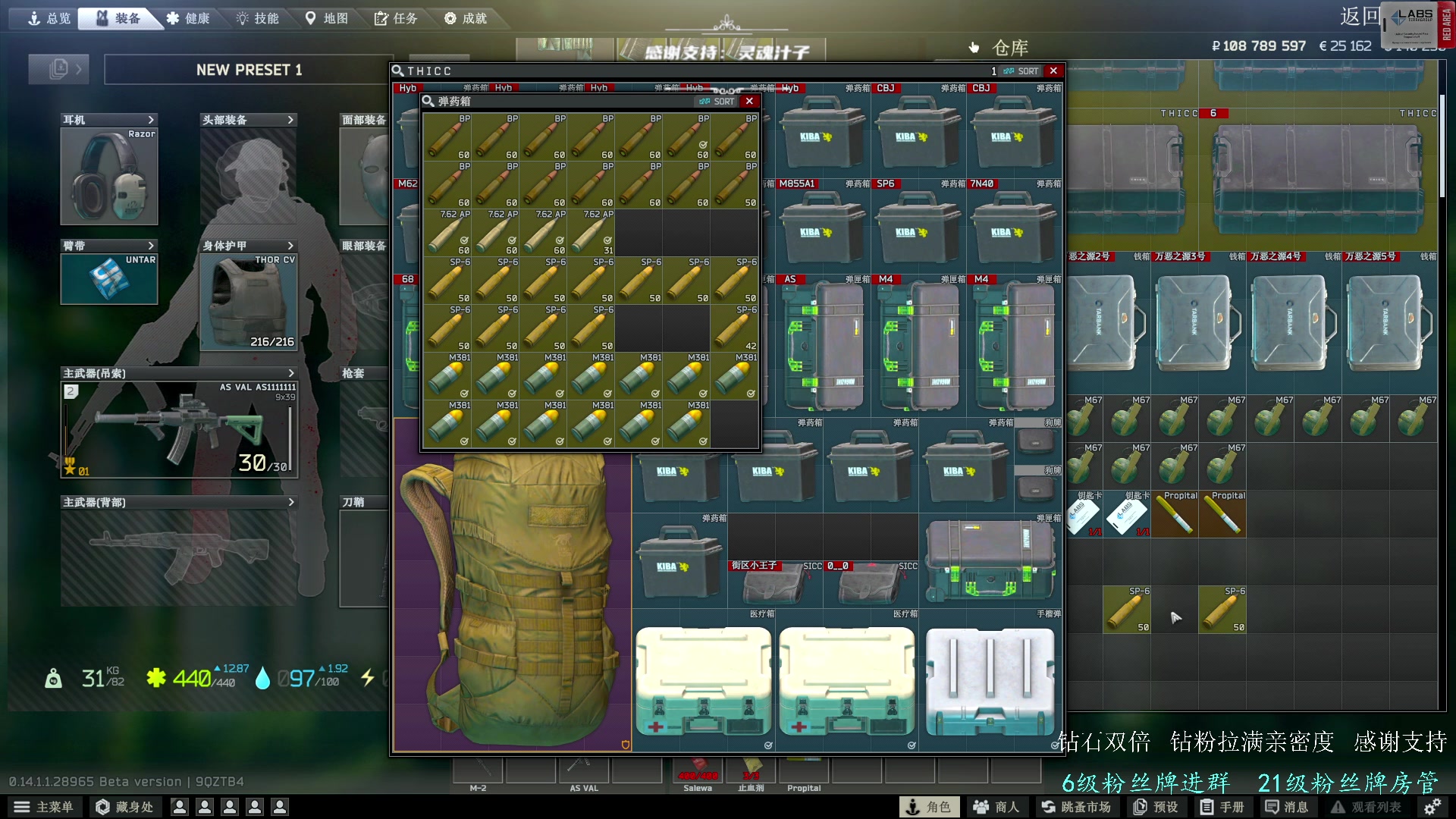Click the search icon in THICC title

[x=398, y=71]
